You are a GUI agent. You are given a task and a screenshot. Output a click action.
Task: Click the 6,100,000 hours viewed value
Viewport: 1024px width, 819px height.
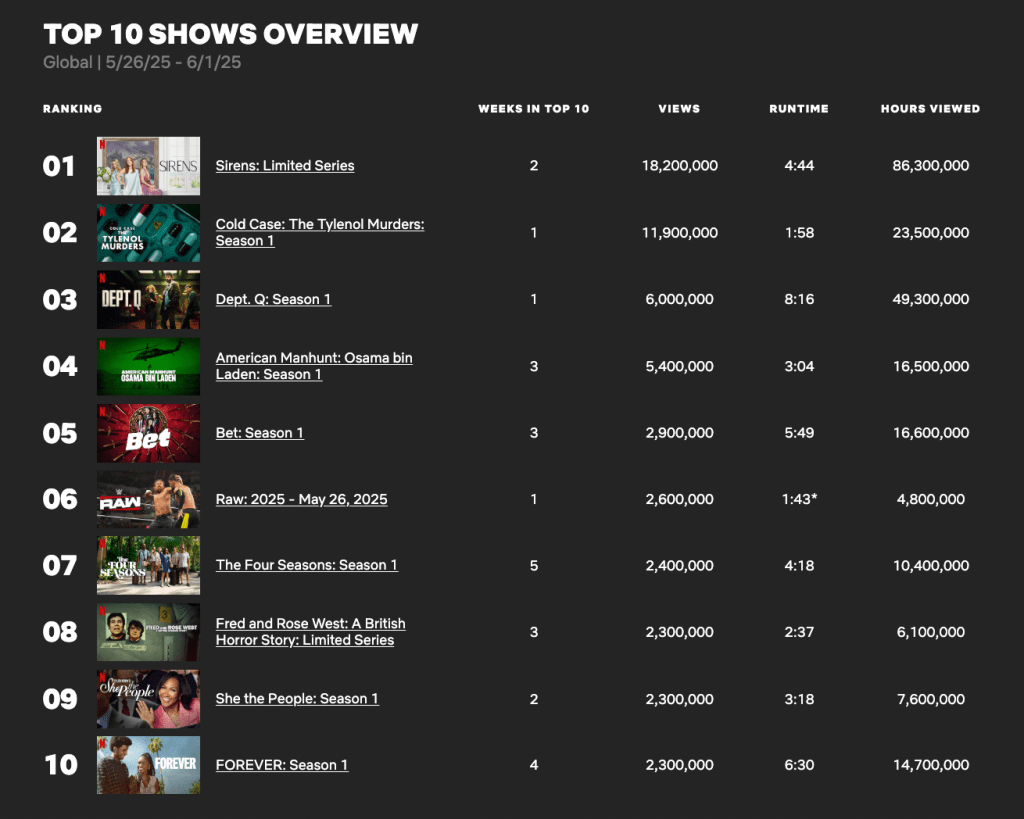[x=931, y=632]
